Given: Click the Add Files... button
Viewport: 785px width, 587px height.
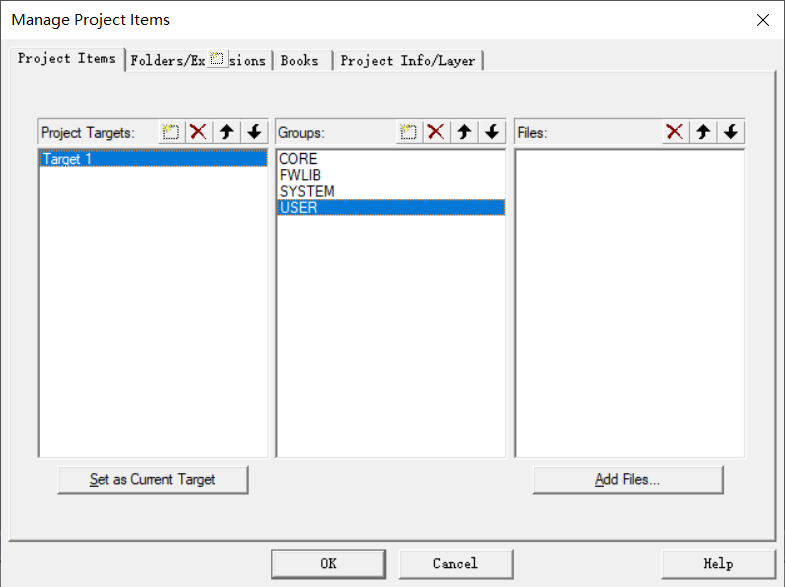Looking at the screenshot, I should [628, 479].
